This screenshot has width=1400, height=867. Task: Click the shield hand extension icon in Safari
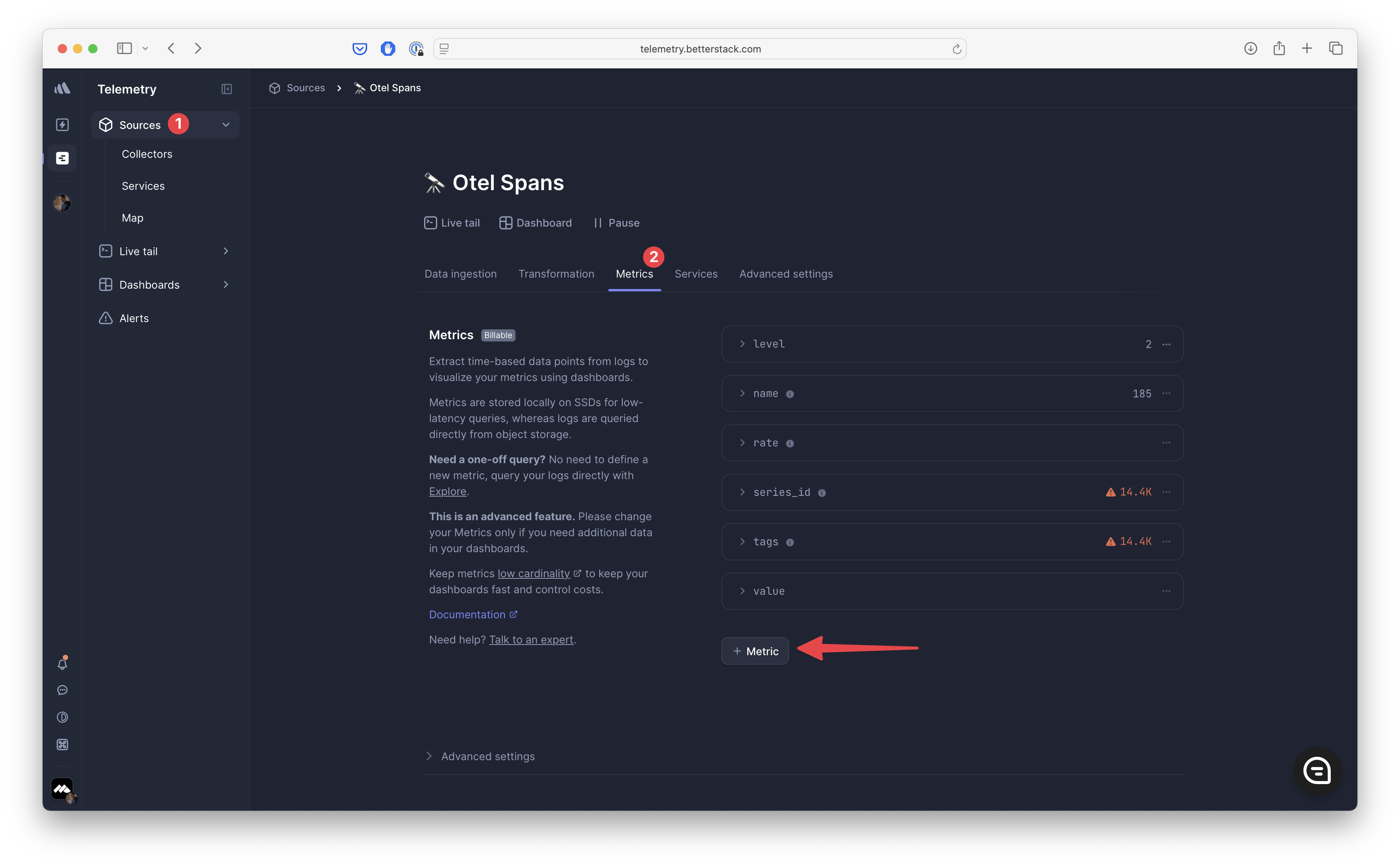tap(388, 49)
